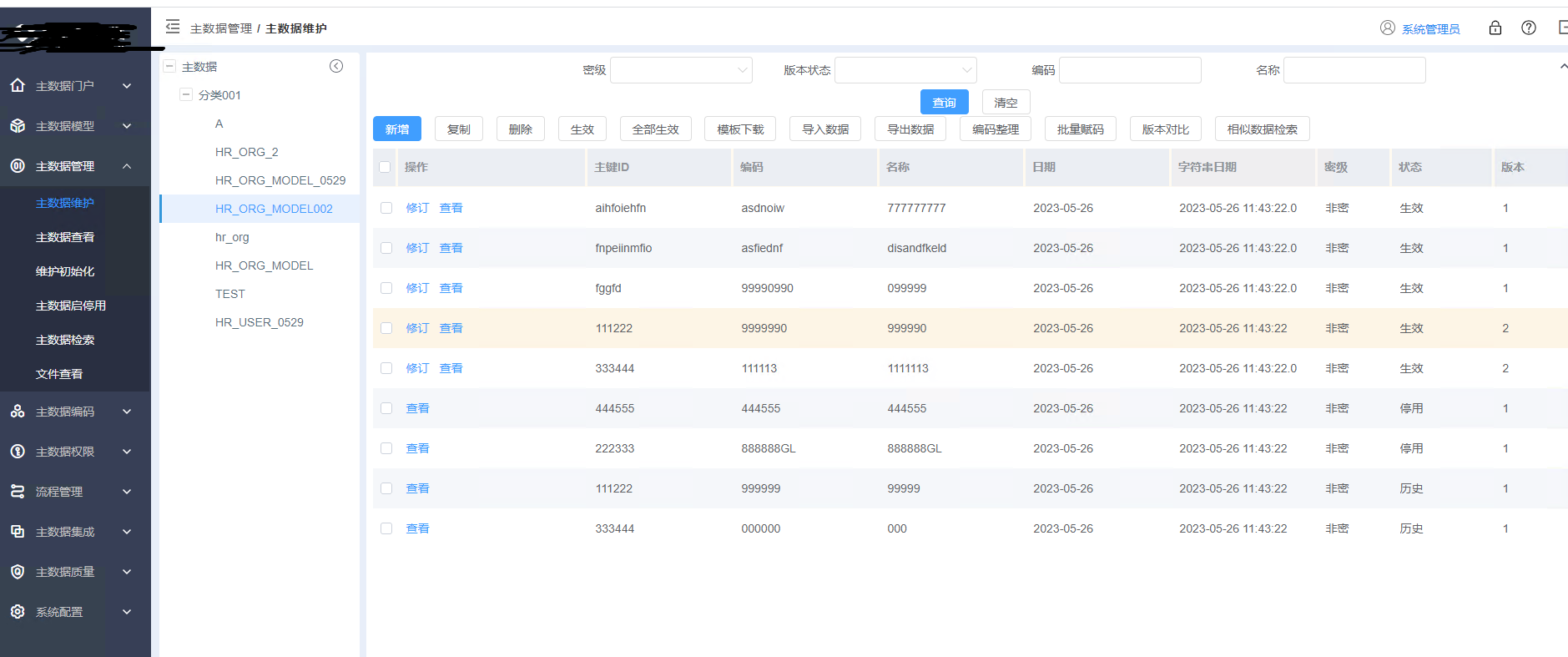Check the row with 主键ID fnpeiinmfio

(x=386, y=248)
